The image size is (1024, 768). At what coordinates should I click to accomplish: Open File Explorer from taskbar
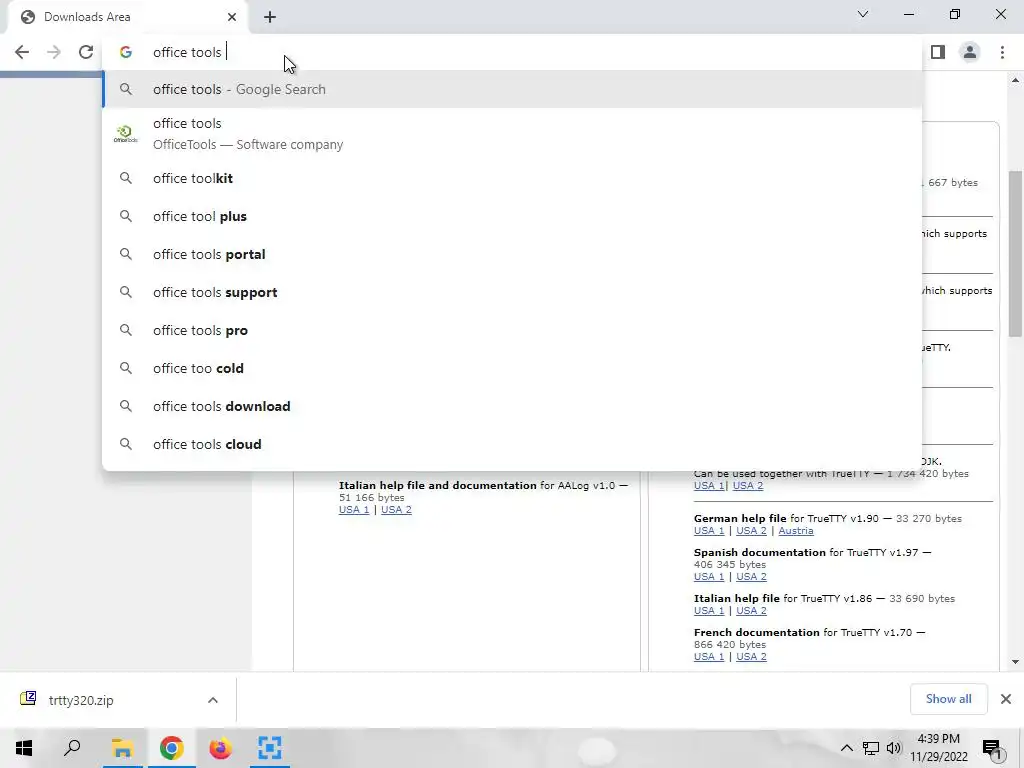click(x=122, y=748)
